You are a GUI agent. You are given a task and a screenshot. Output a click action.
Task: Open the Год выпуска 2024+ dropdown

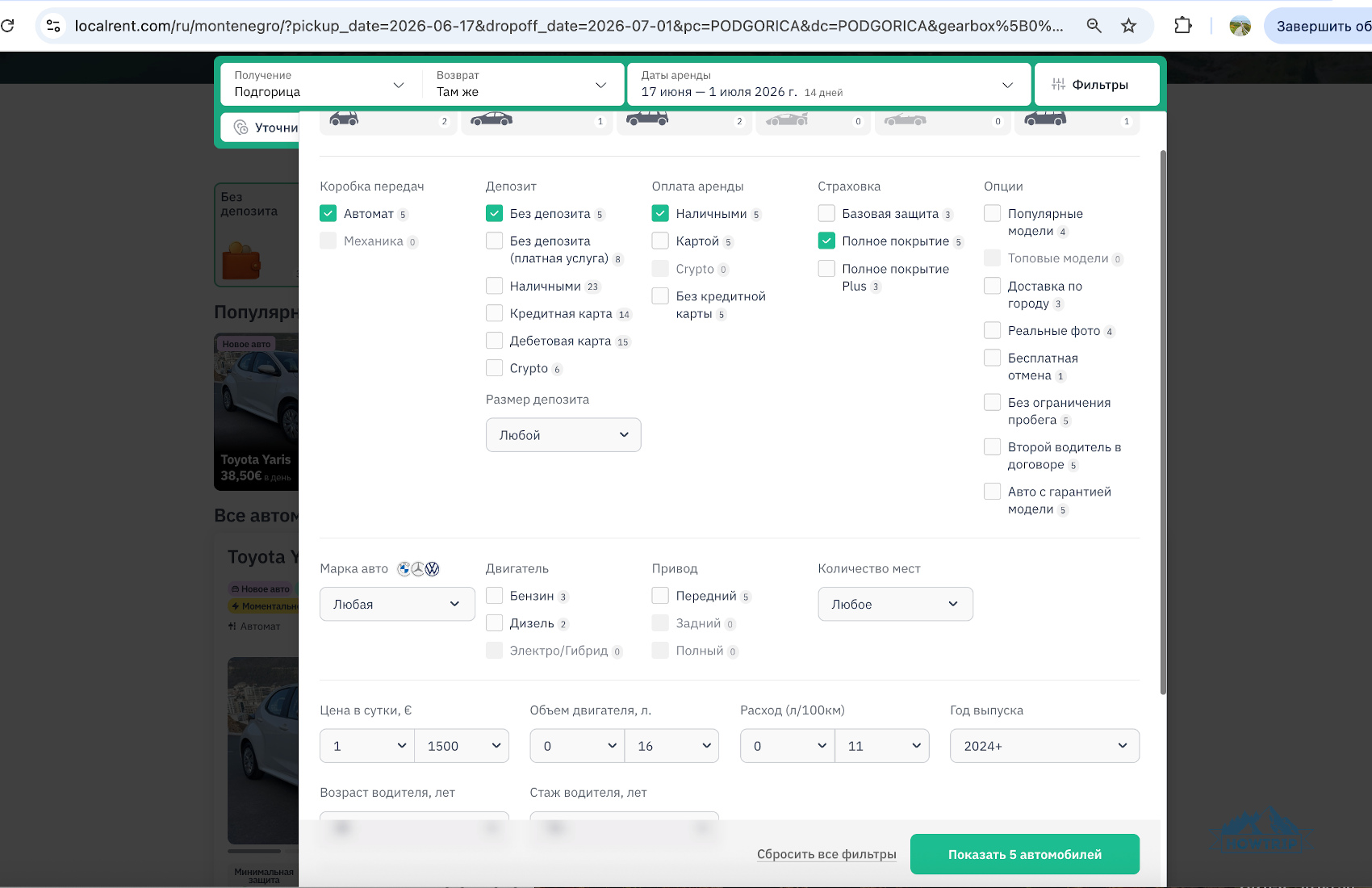pyautogui.click(x=1045, y=746)
